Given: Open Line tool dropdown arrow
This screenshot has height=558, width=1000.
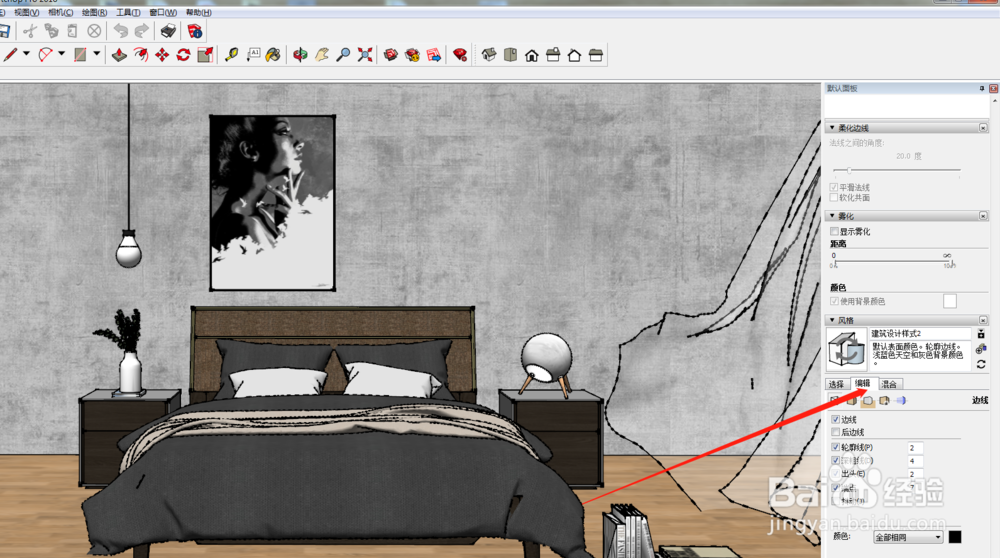Looking at the screenshot, I should coord(26,54).
